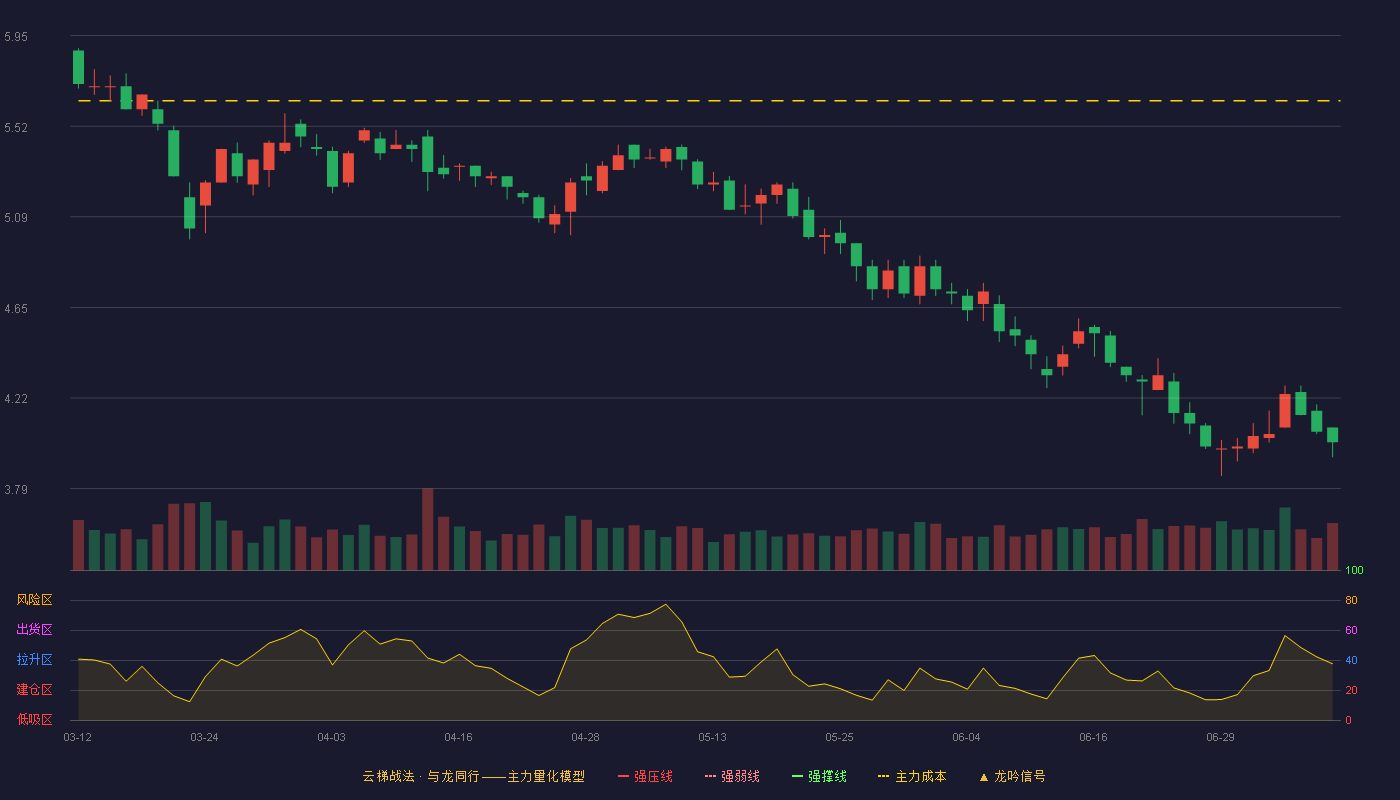This screenshot has width=1400, height=800.
Task: Click the chart title 云梯战法 · 与龙同行
Action: click(x=421, y=776)
